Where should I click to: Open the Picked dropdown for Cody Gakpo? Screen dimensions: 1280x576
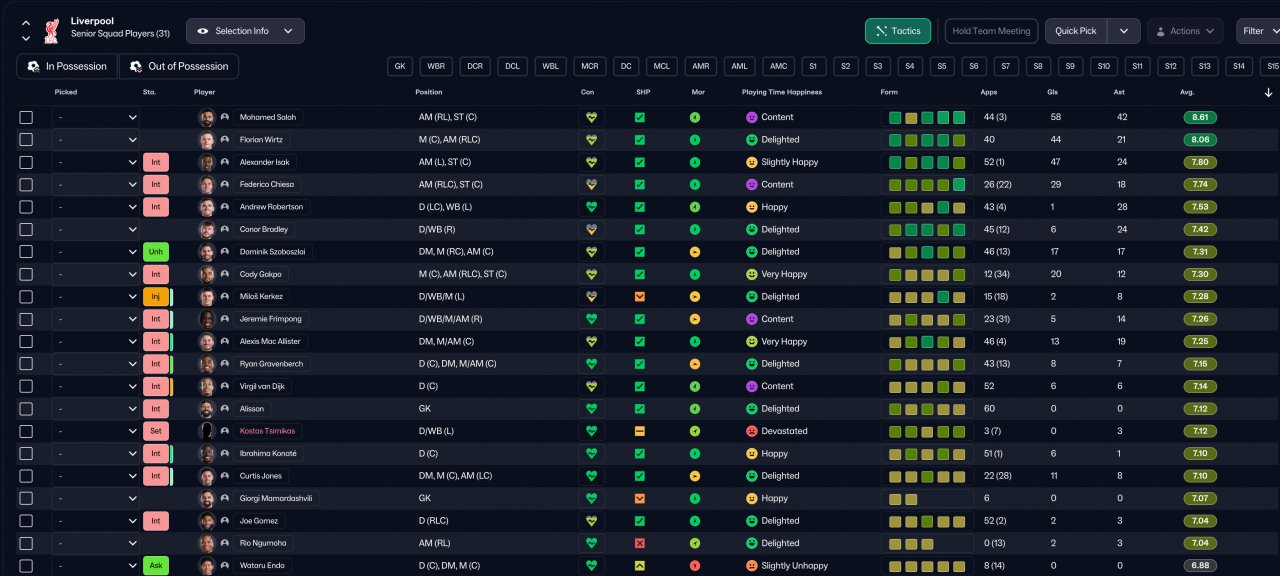click(x=96, y=274)
